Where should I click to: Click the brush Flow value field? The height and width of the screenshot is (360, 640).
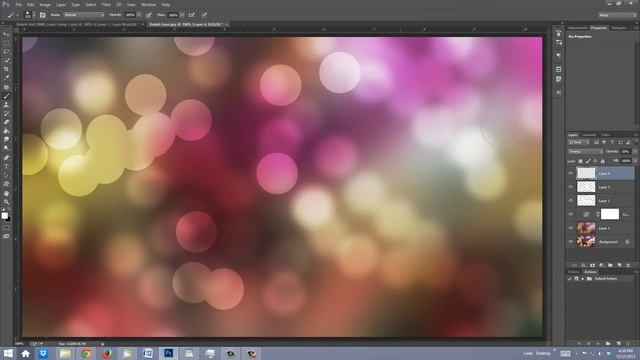(x=173, y=15)
